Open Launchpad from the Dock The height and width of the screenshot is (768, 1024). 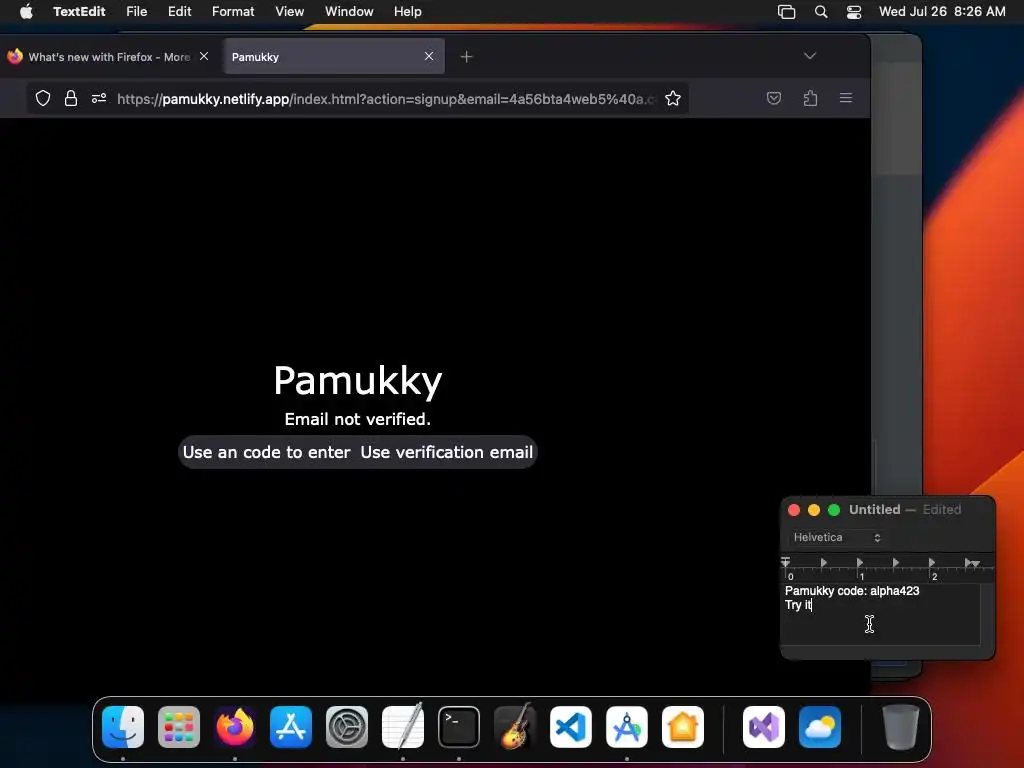(x=179, y=727)
